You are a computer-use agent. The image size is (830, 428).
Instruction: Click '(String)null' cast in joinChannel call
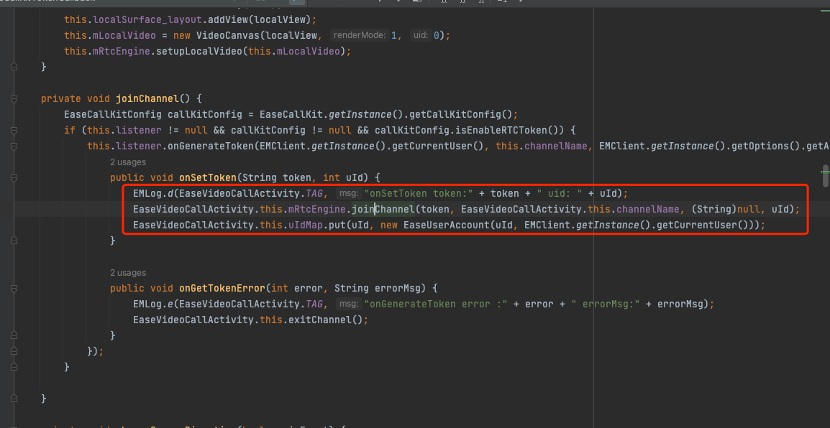coord(725,210)
